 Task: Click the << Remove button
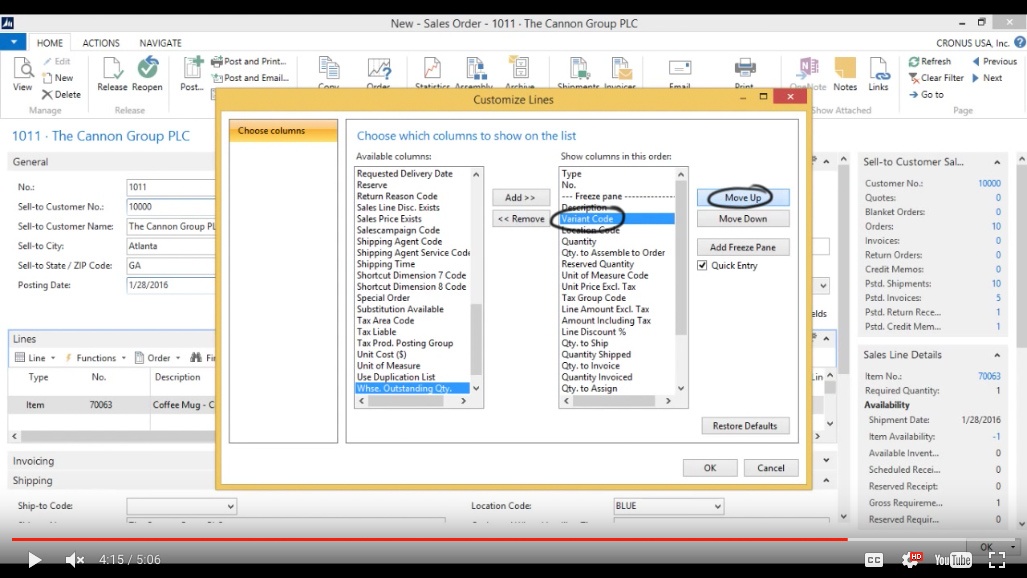520,218
